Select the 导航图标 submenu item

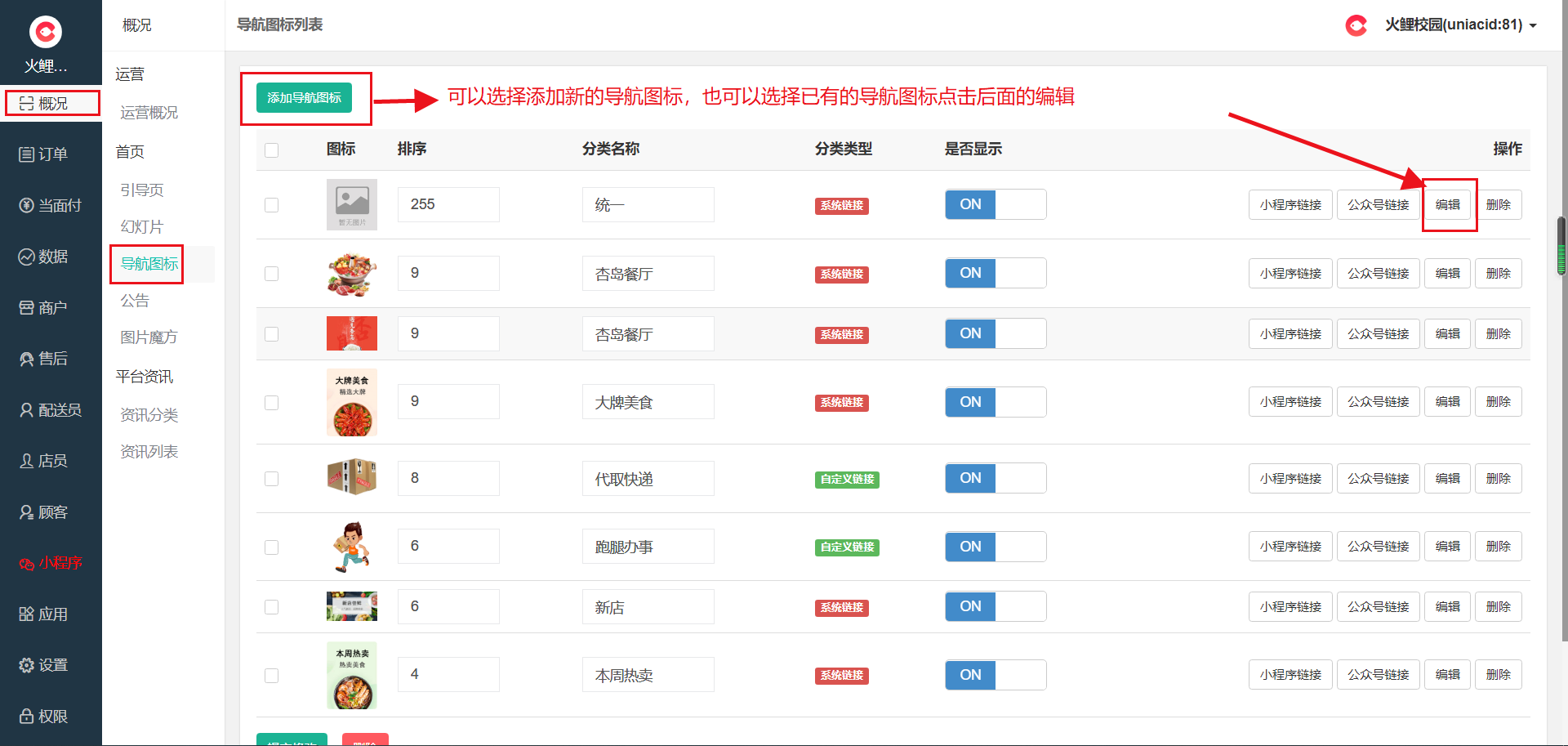click(x=149, y=264)
